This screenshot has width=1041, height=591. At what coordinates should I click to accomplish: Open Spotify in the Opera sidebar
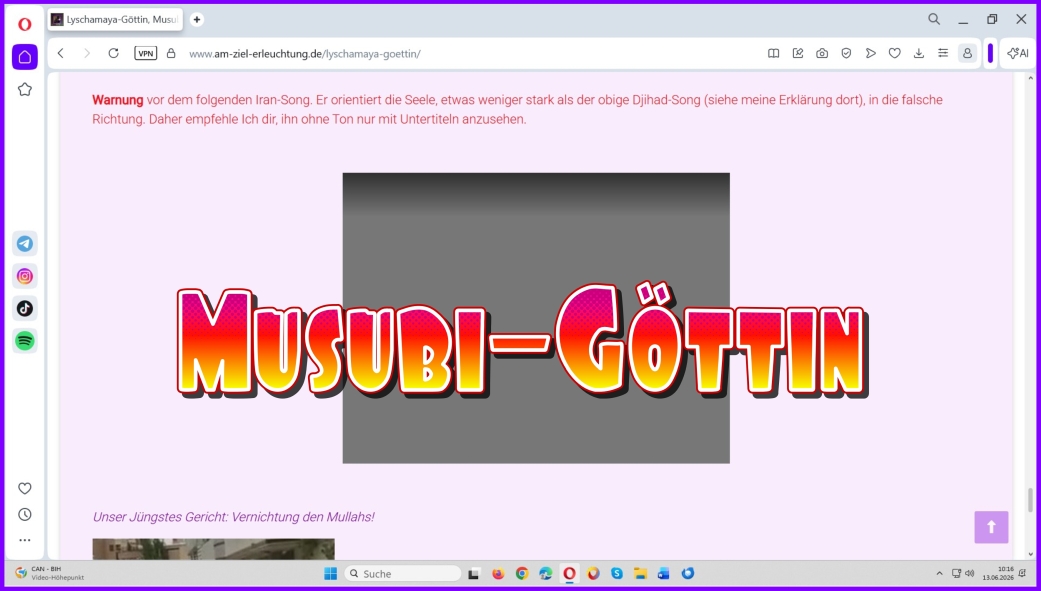pyautogui.click(x=25, y=341)
